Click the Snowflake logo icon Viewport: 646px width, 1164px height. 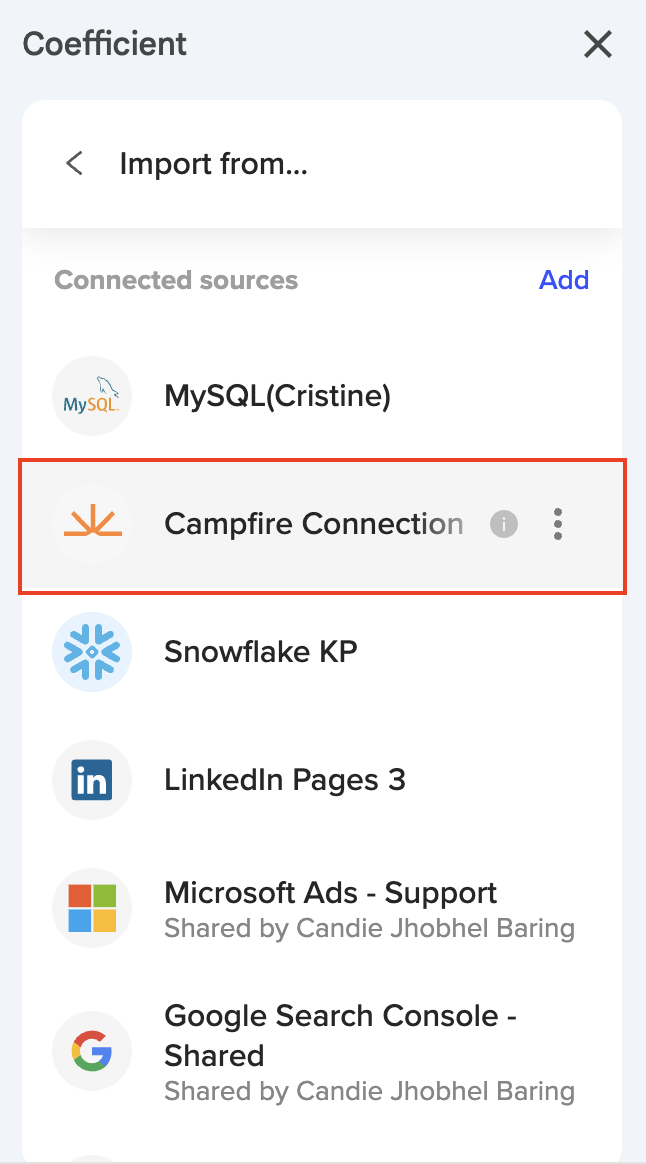coord(92,652)
